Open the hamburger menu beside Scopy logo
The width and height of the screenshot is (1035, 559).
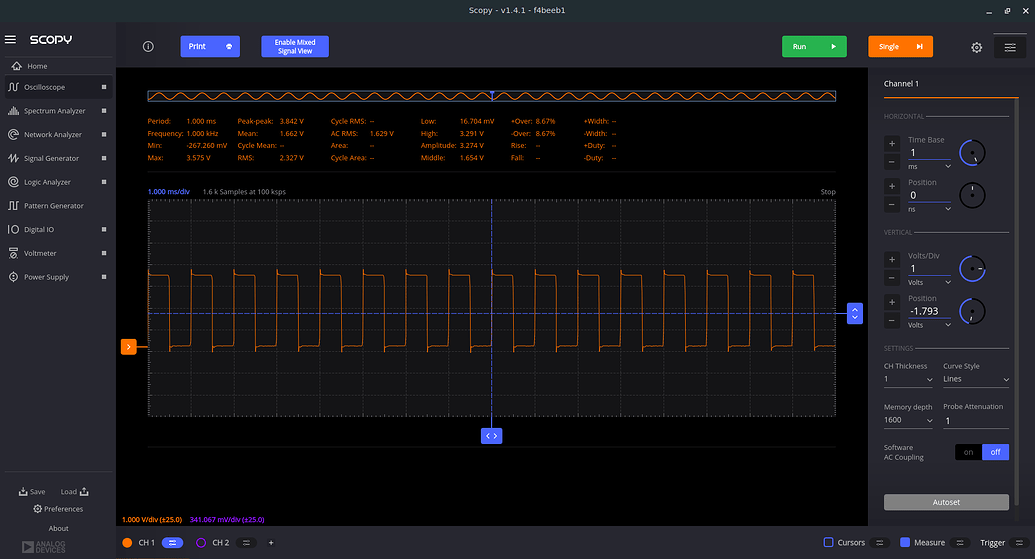point(11,40)
